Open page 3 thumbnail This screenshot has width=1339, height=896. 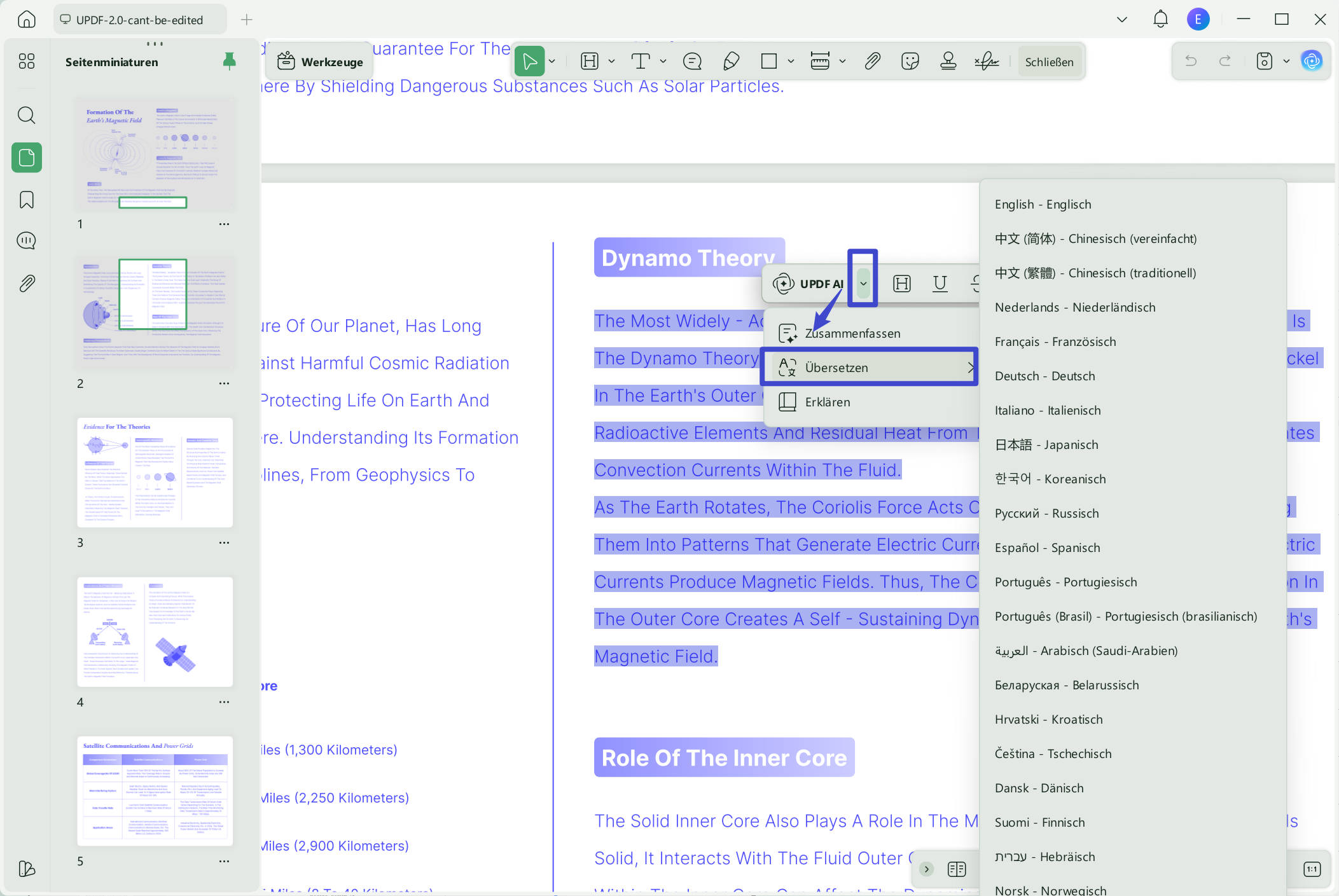point(155,472)
